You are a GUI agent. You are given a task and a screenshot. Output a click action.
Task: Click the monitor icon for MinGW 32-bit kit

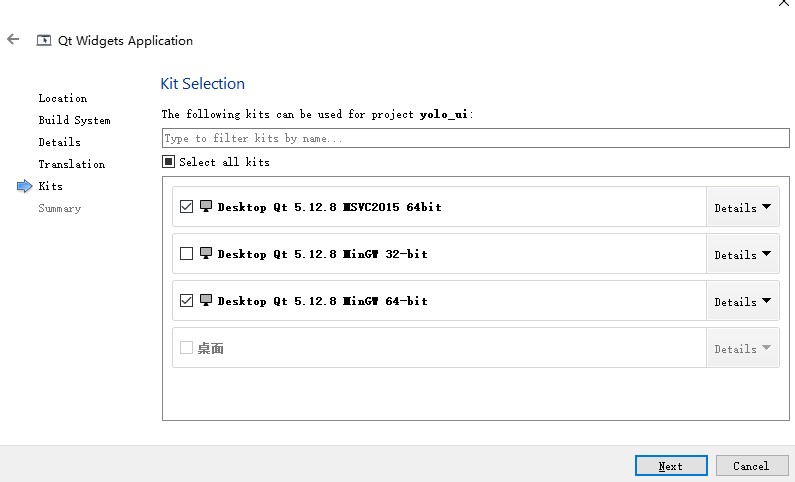click(206, 254)
